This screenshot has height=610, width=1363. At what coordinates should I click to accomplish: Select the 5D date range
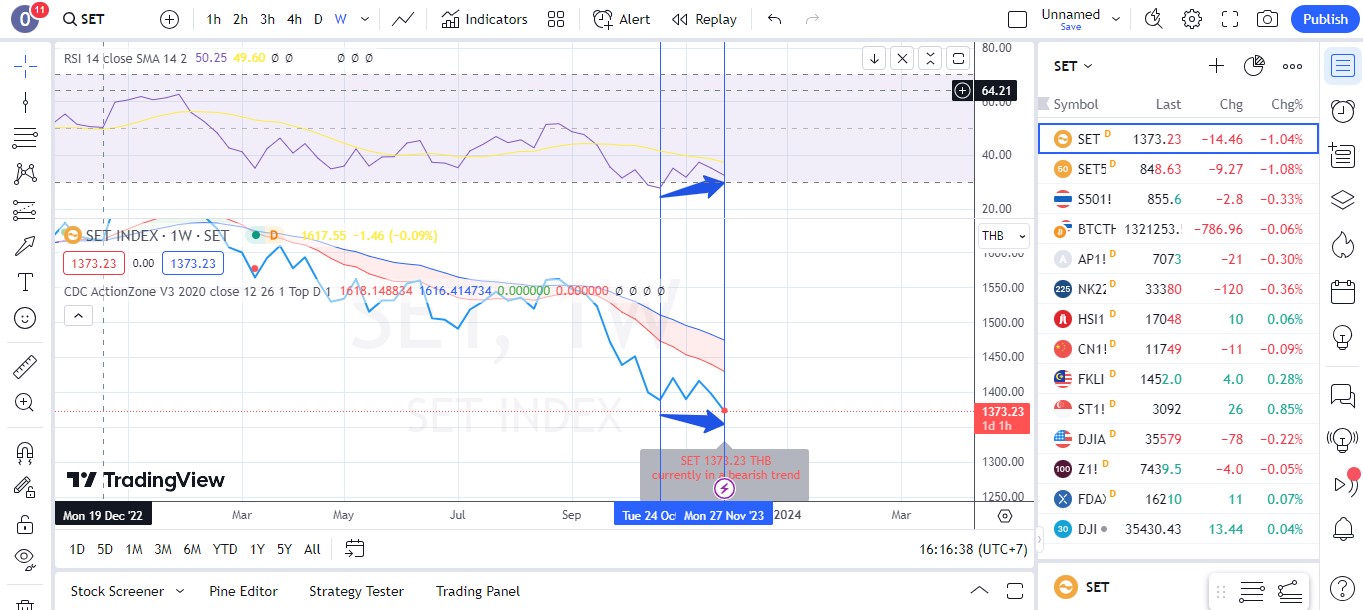pos(105,549)
